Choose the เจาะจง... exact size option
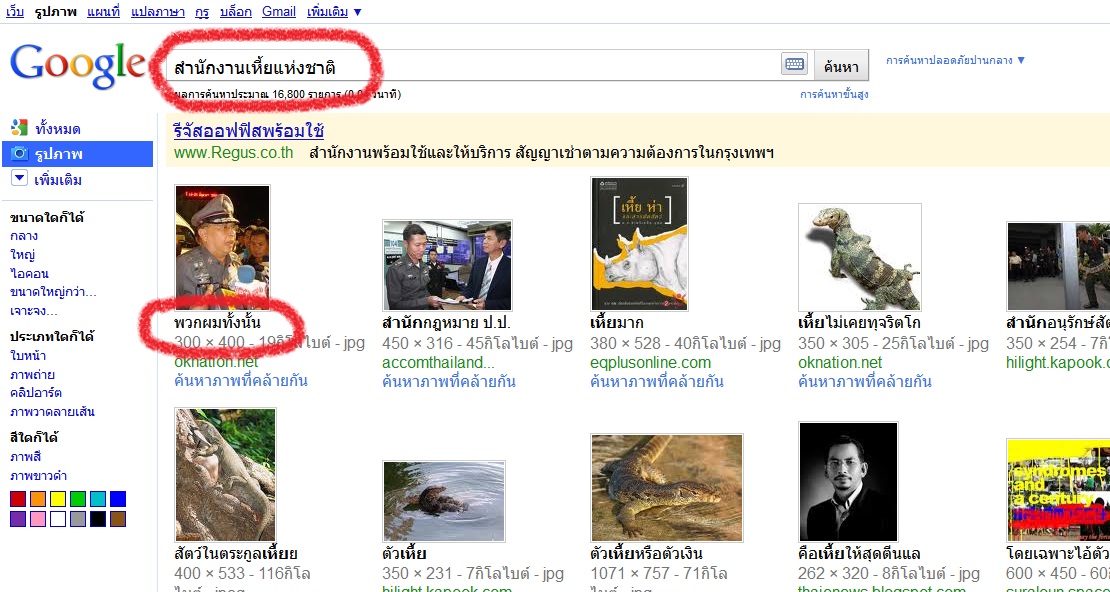1110x592 pixels. [34, 310]
